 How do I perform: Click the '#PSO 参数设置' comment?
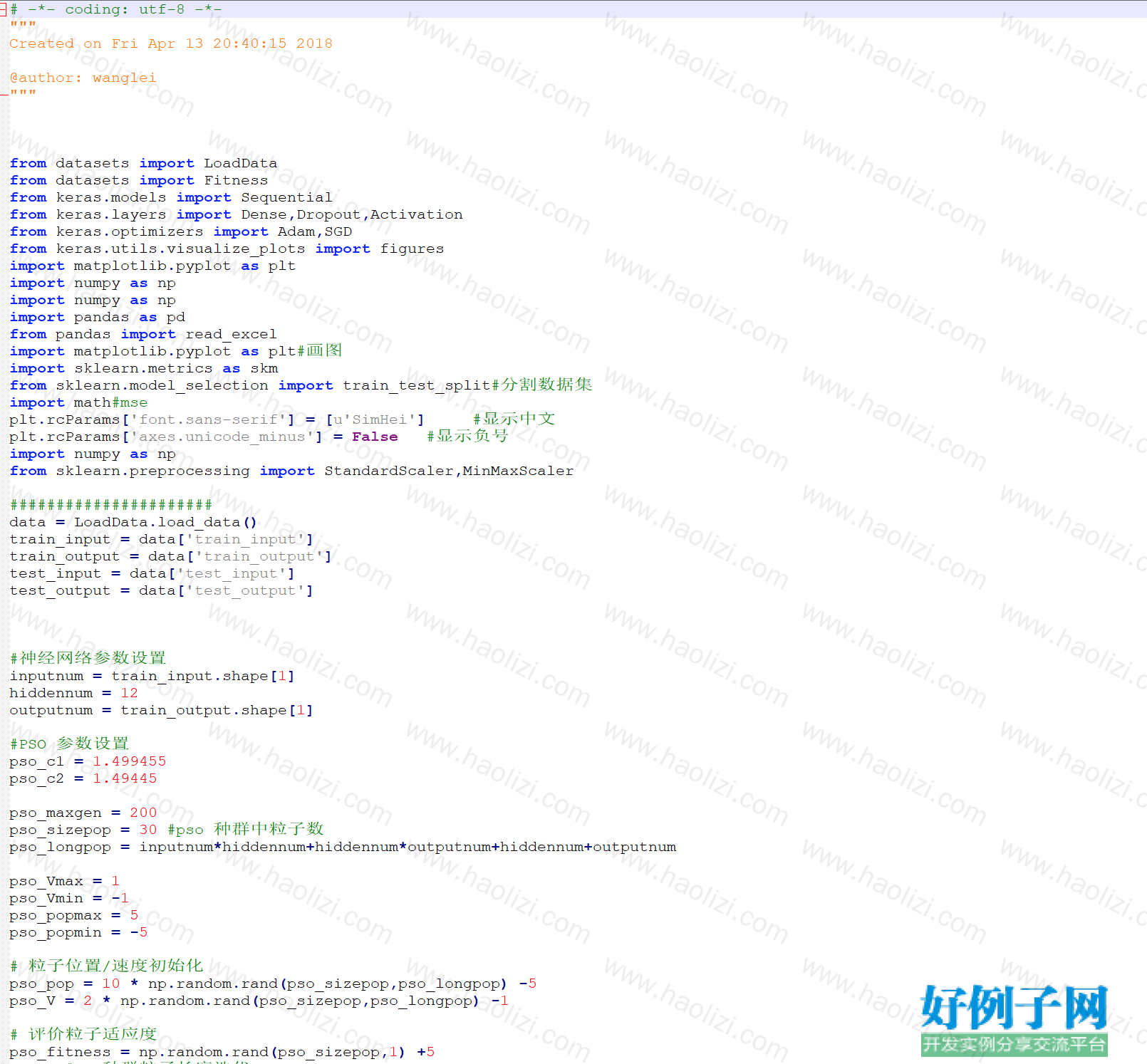[69, 744]
